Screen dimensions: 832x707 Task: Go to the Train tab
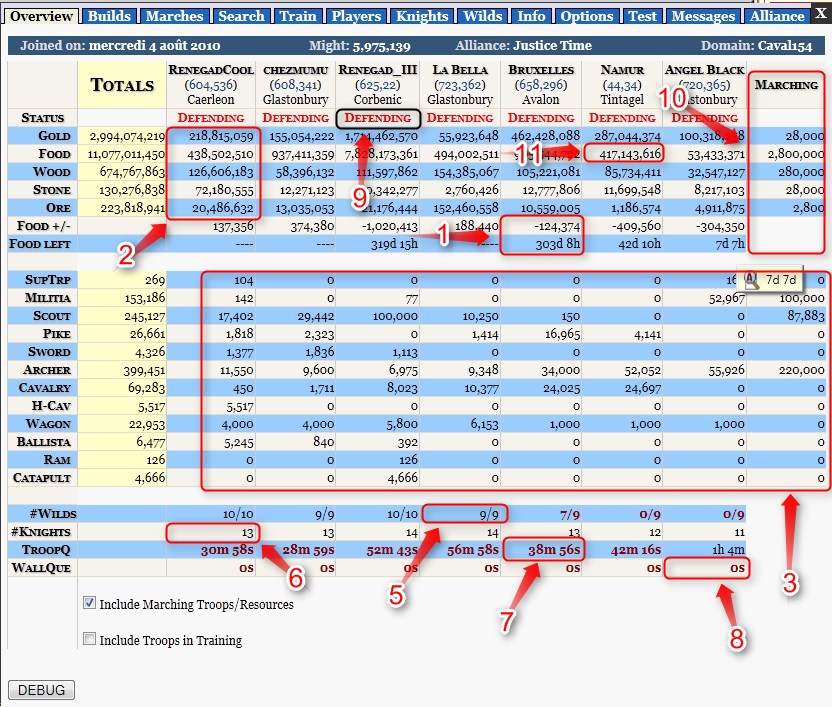tap(298, 16)
